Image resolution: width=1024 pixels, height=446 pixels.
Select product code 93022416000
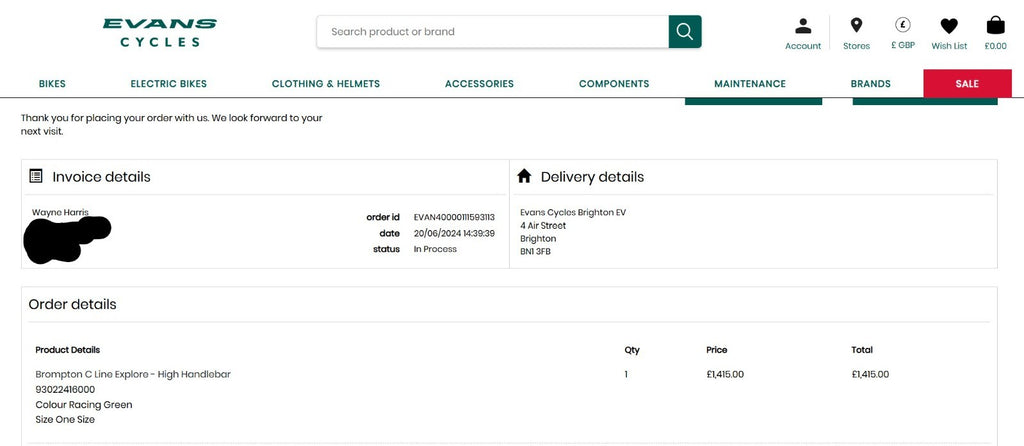pyautogui.click(x=65, y=389)
